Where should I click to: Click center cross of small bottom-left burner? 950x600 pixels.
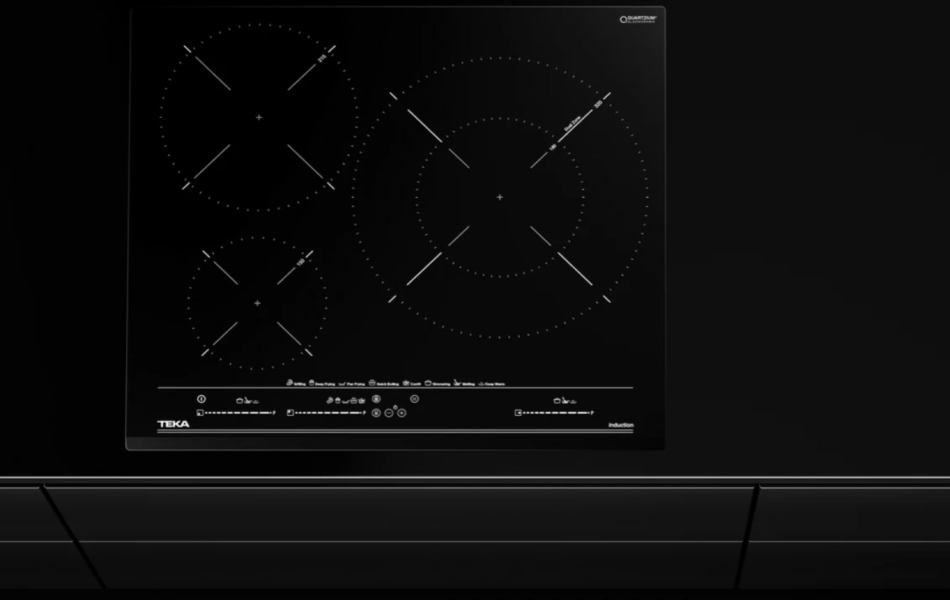[257, 303]
